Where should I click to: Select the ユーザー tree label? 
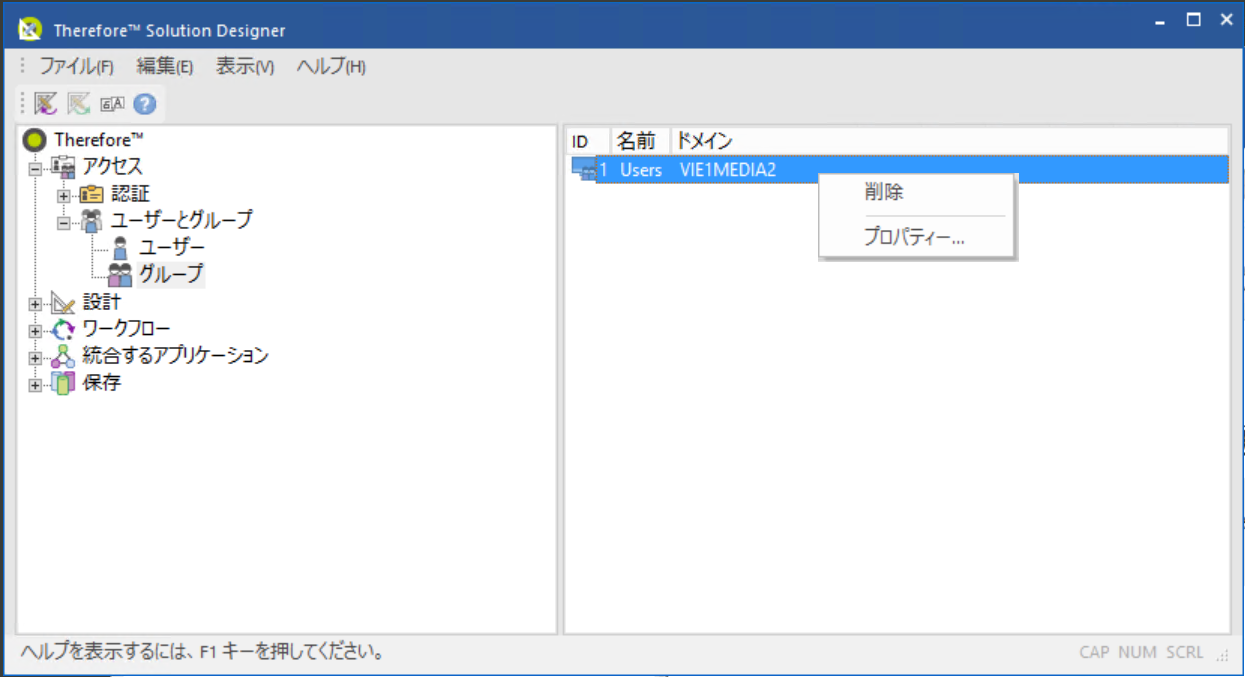172,247
